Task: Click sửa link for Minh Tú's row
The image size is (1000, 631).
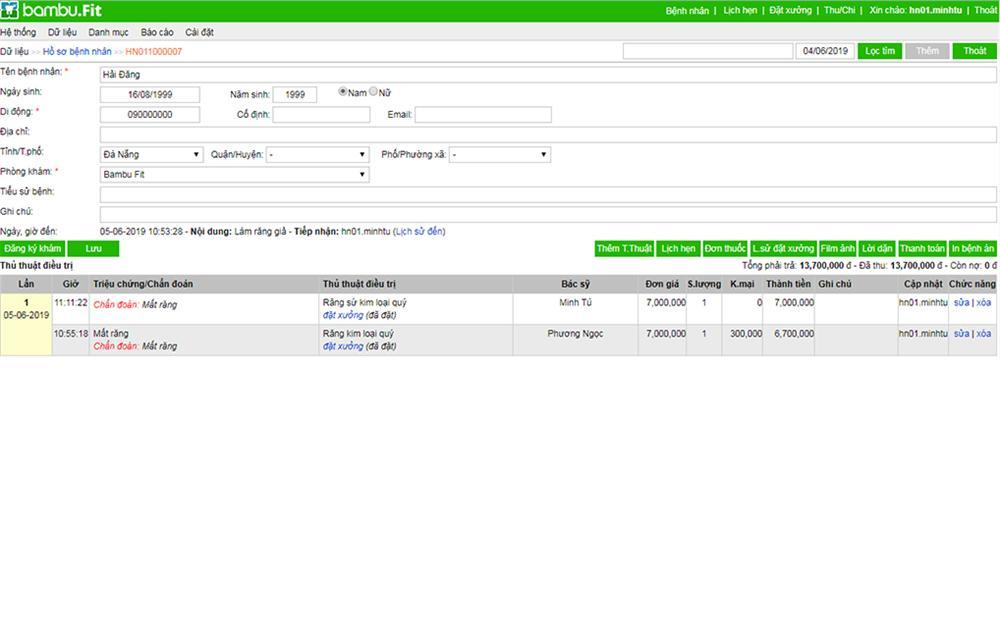Action: [x=961, y=302]
